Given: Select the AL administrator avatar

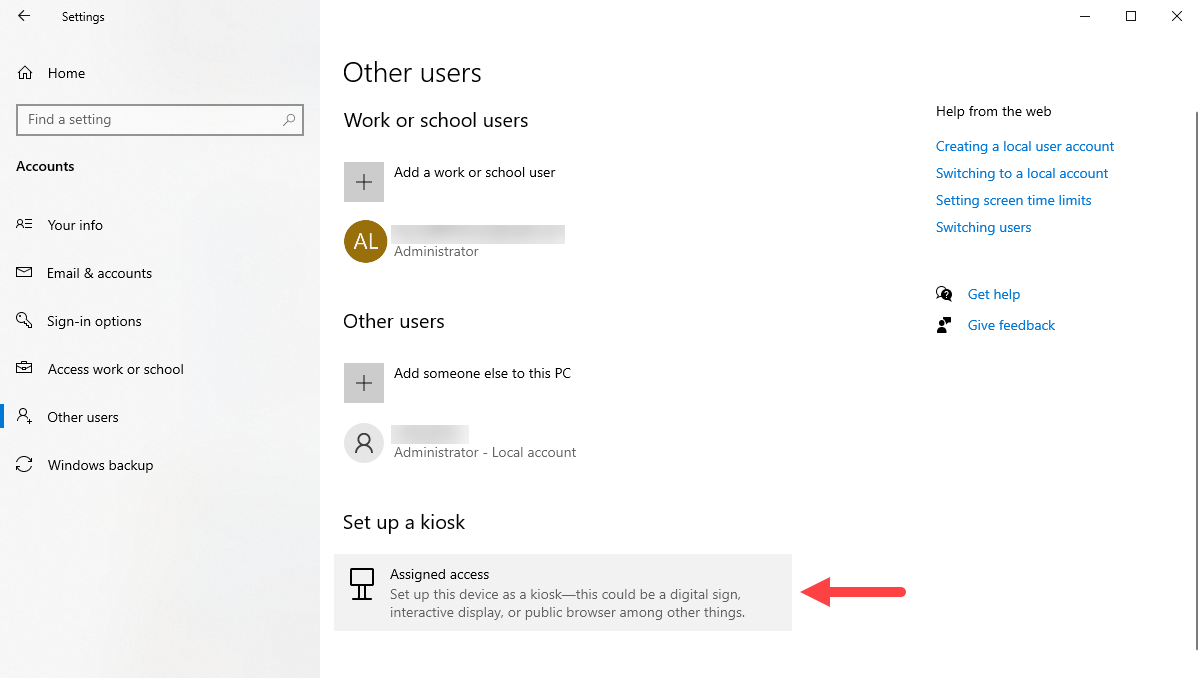Looking at the screenshot, I should click(365, 241).
